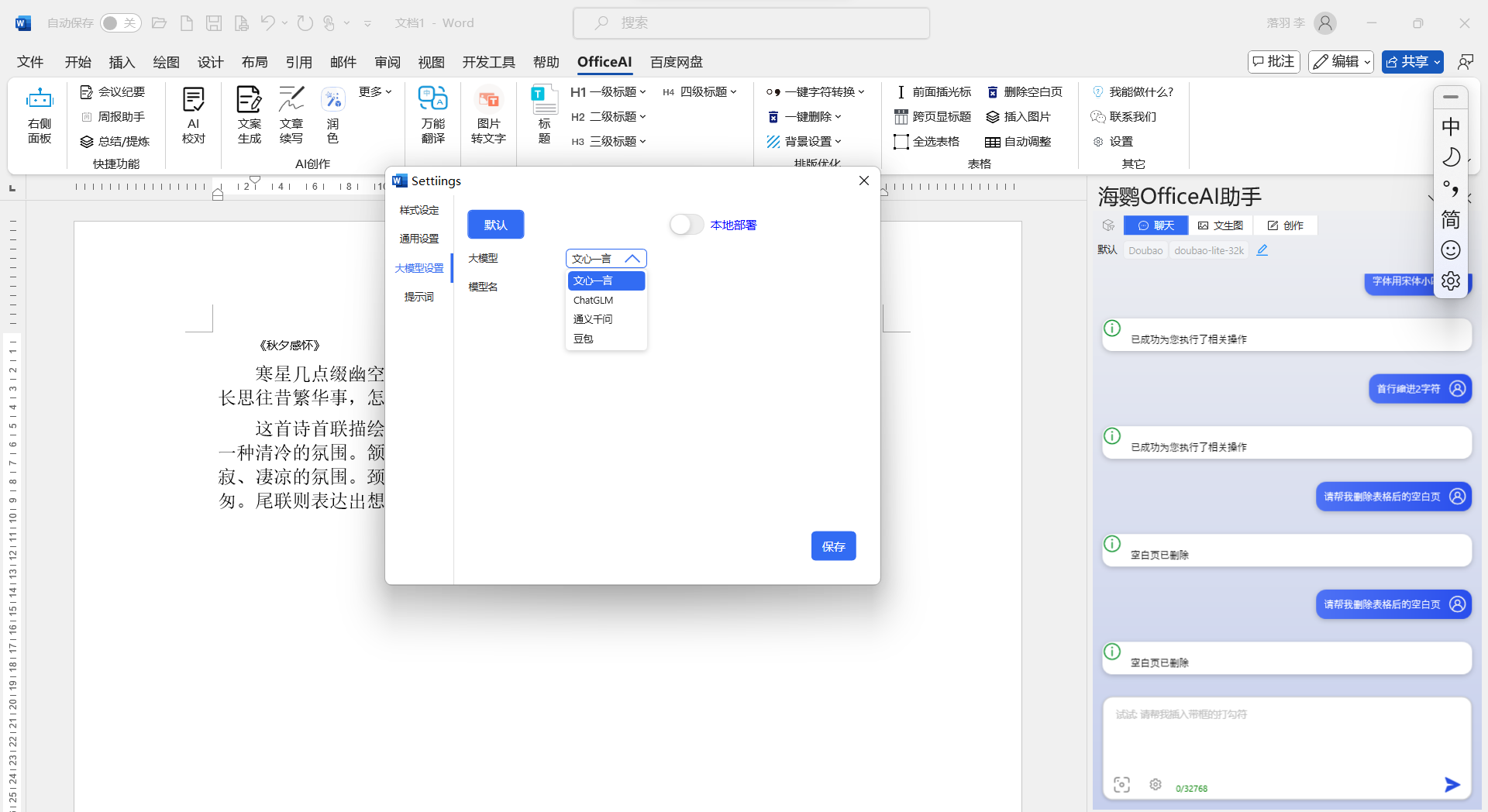This screenshot has height=812, width=1488.
Task: Open gear settings in floating input bar
Action: (x=1451, y=281)
